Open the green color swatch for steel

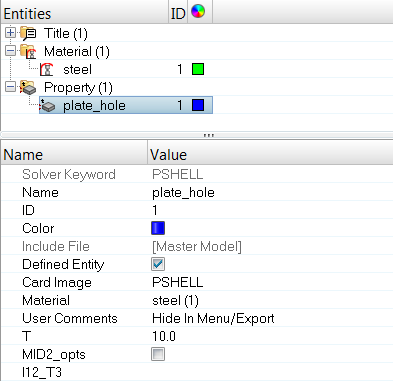pos(198,69)
